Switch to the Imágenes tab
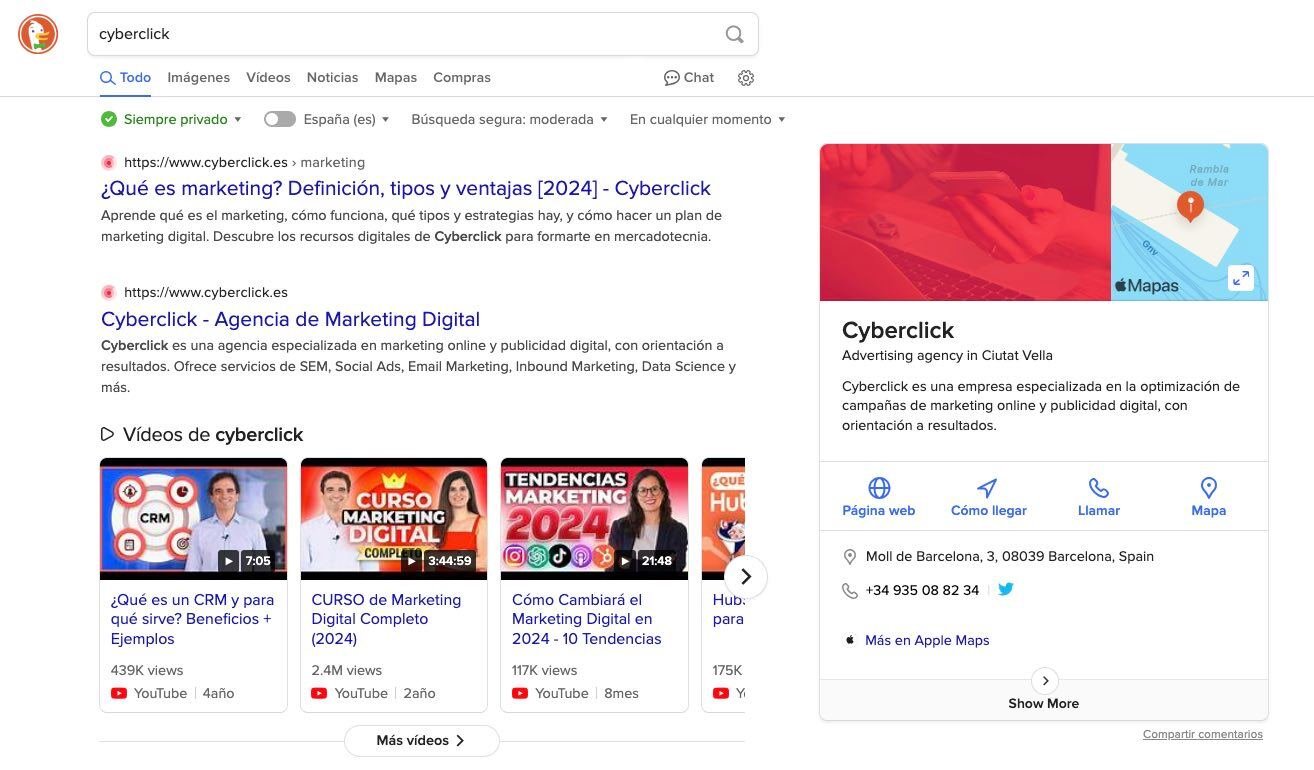Viewport: 1314px width, 770px height. coord(198,78)
